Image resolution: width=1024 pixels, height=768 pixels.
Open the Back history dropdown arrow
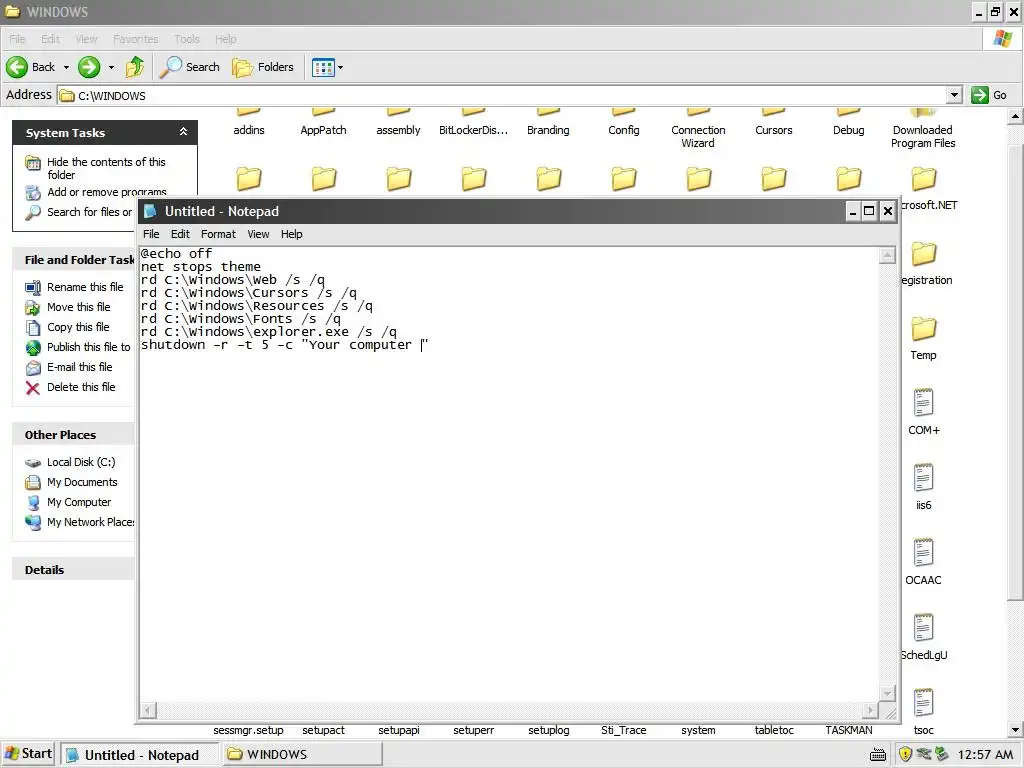point(66,67)
